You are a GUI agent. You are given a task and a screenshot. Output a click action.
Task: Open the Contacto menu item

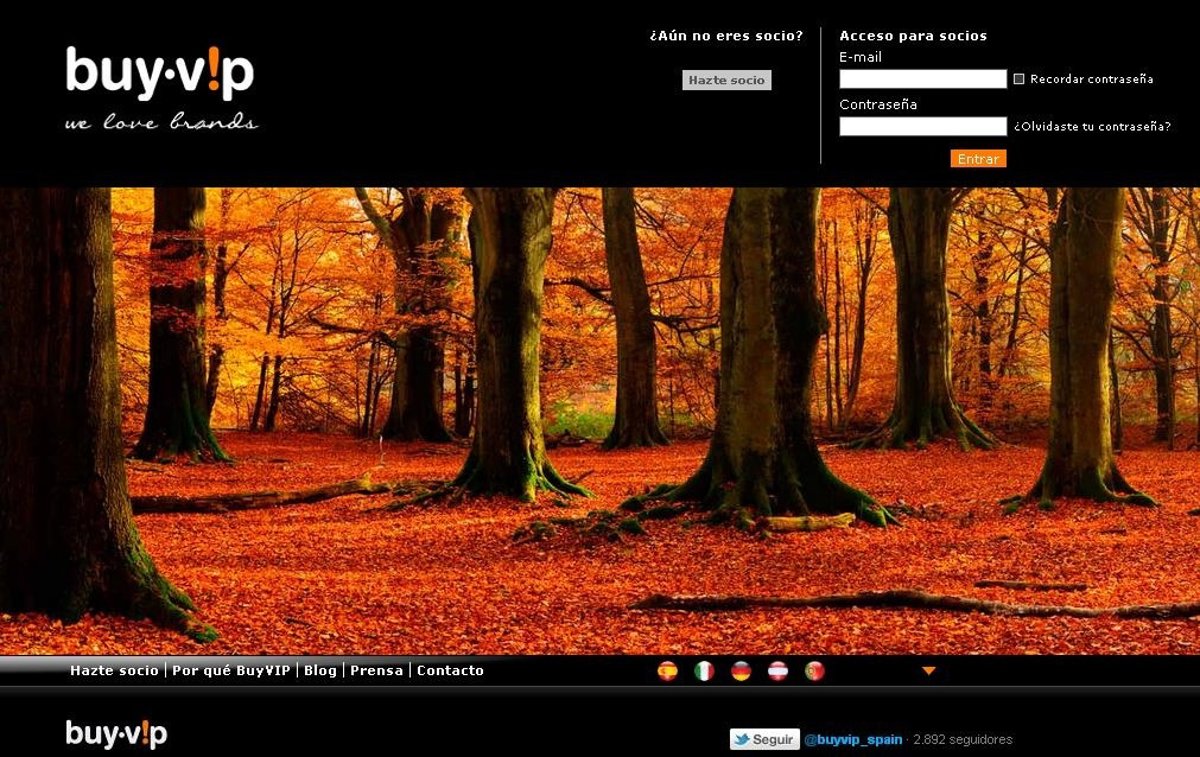[450, 671]
